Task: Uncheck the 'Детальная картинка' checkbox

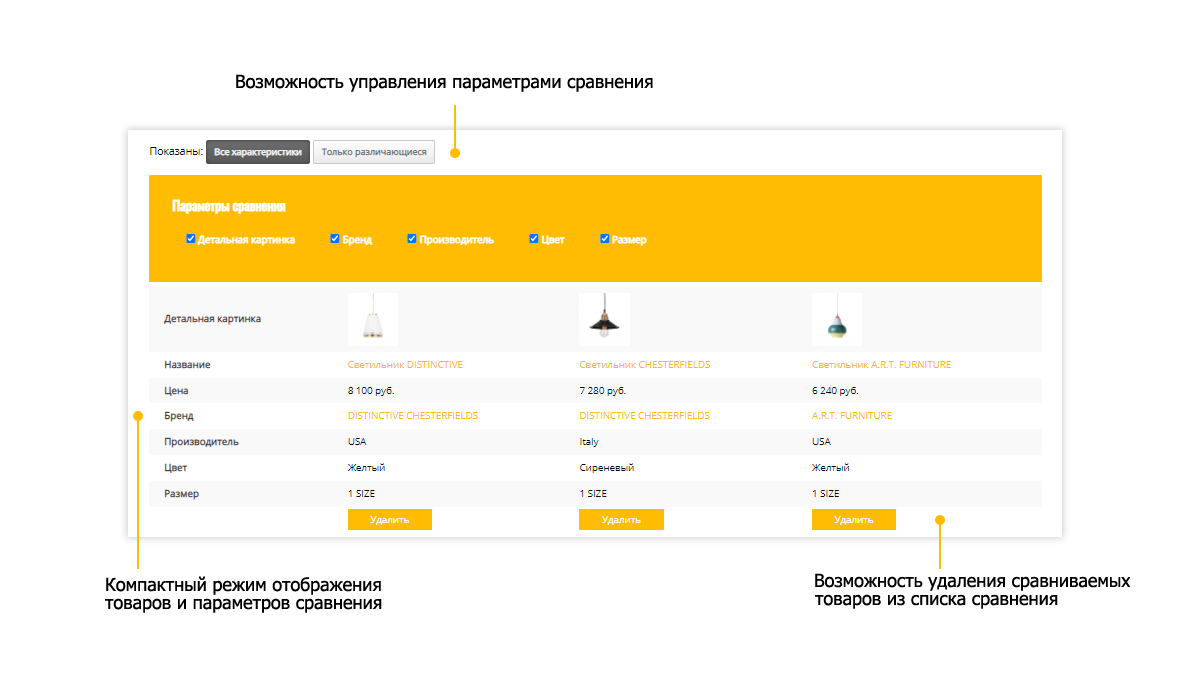Action: [x=191, y=239]
